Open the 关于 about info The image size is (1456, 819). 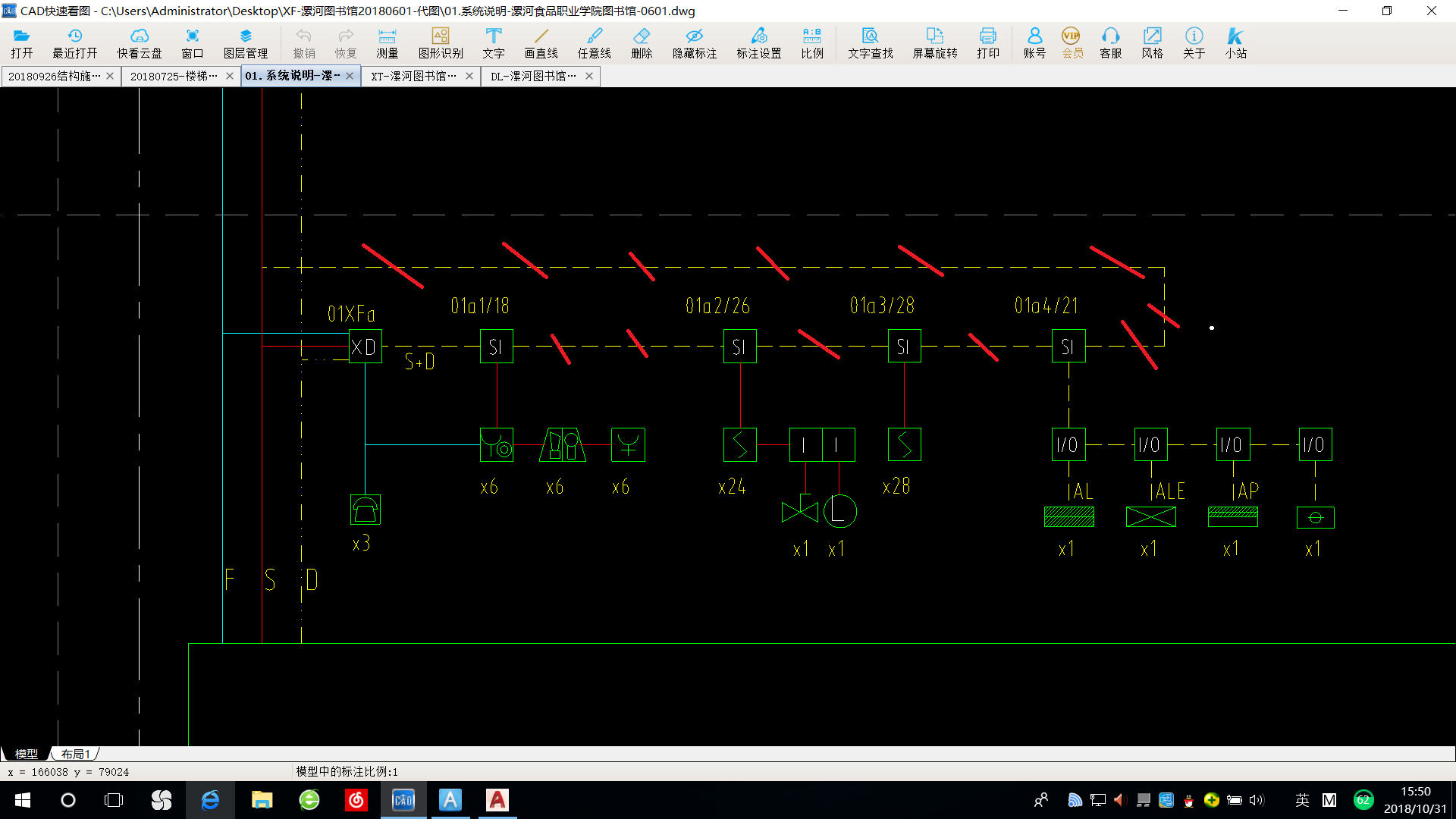coord(1194,43)
